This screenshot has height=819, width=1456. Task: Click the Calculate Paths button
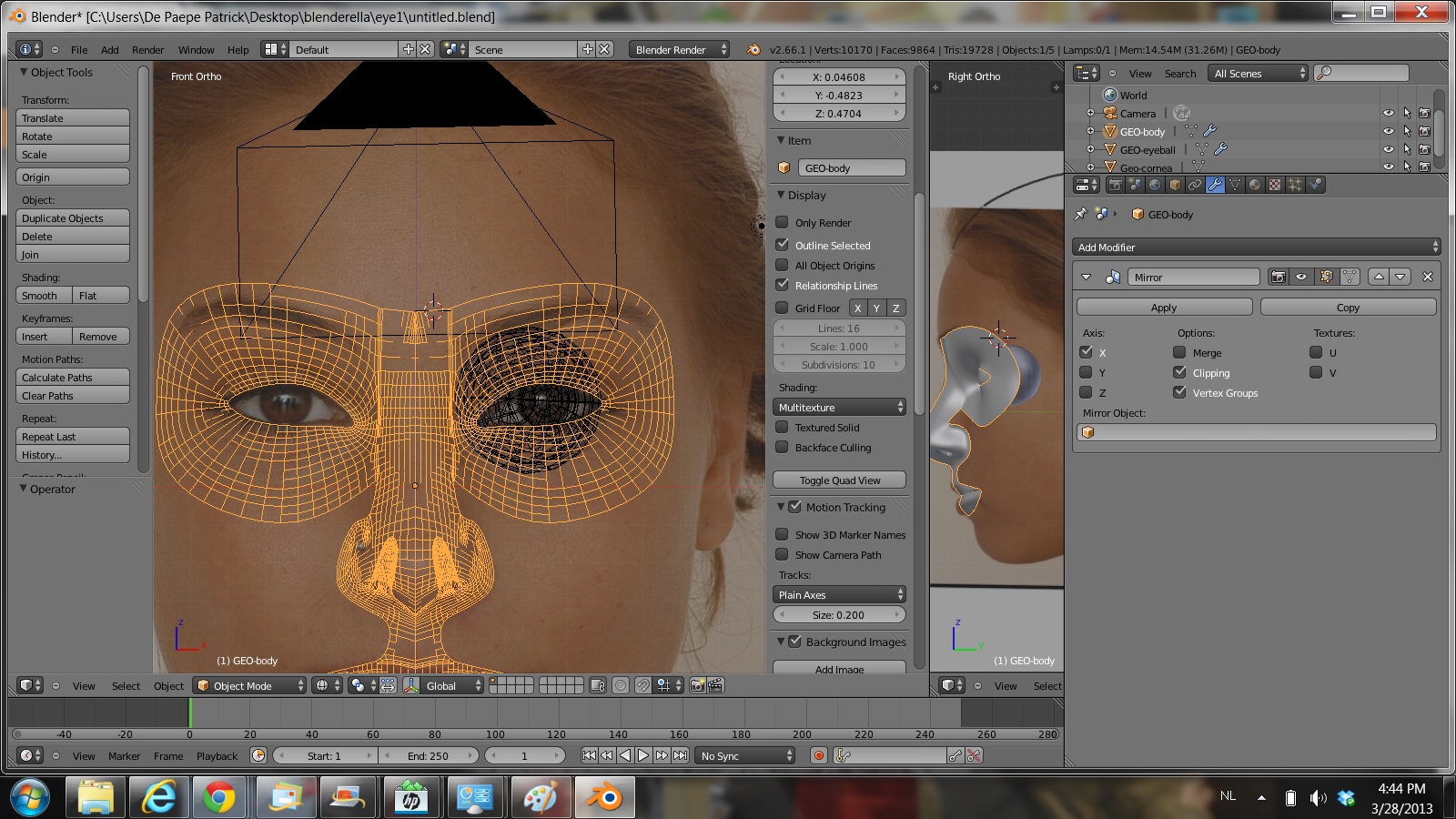73,377
